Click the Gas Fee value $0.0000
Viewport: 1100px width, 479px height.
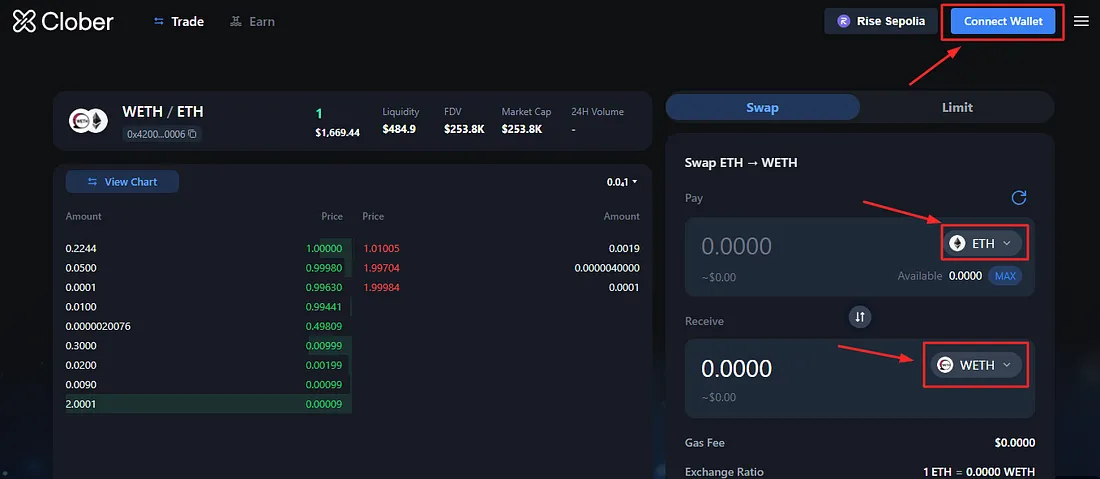(x=1014, y=443)
